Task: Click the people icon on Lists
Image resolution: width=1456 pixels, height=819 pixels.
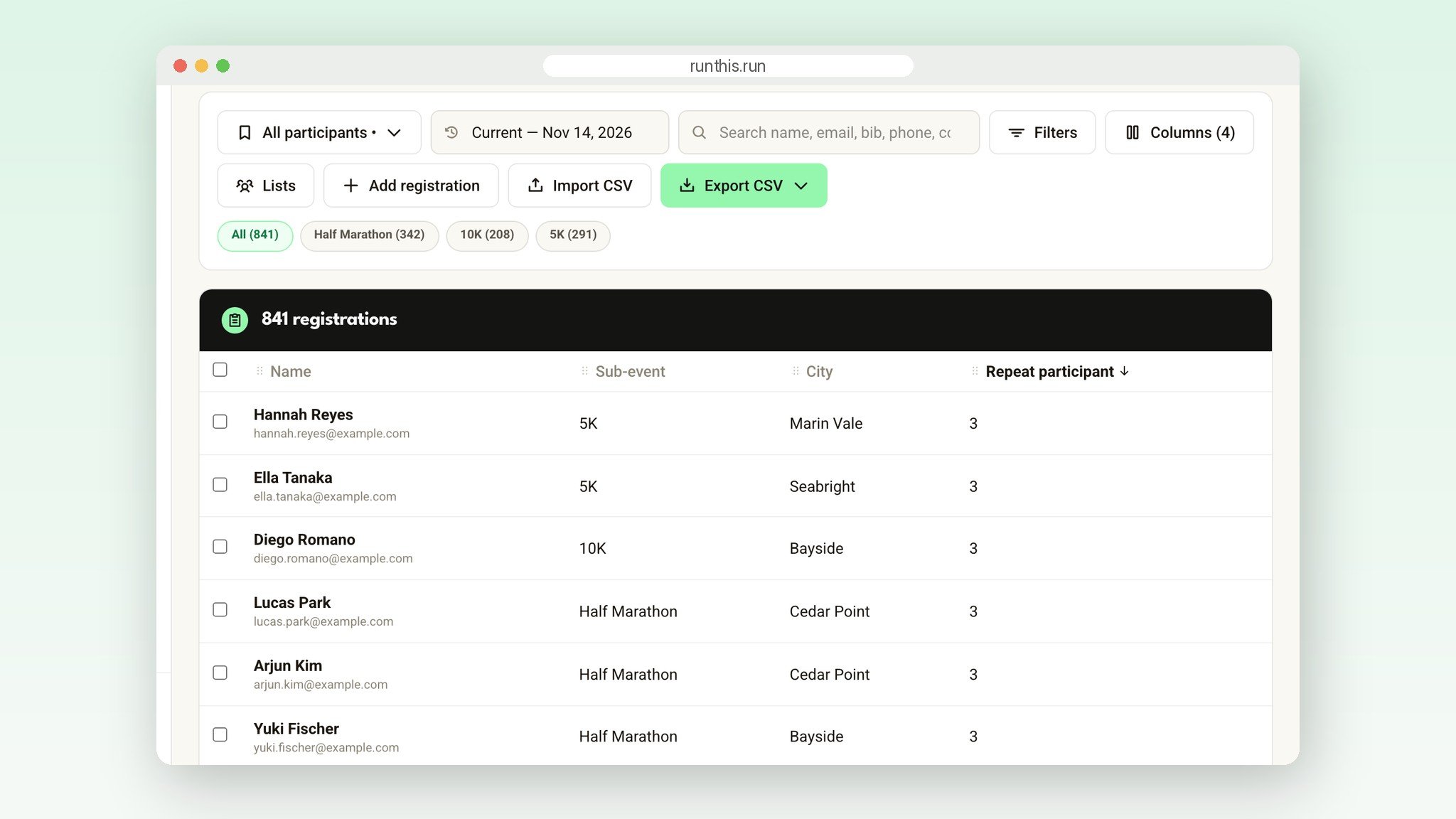Action: pos(245,186)
